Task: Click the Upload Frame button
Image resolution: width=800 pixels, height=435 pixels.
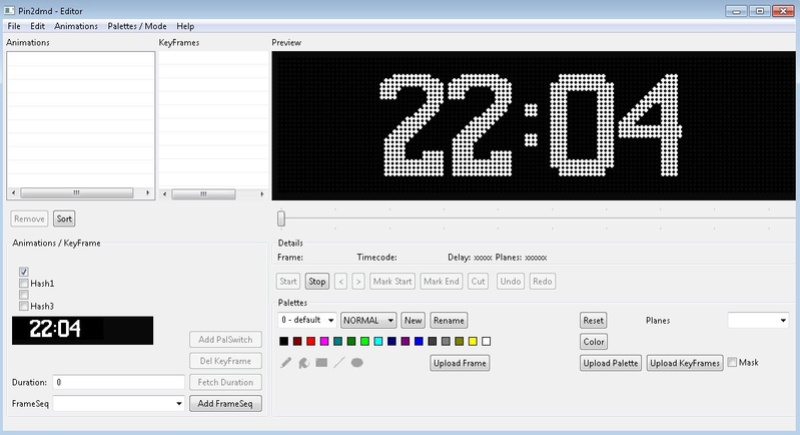Action: tap(460, 363)
